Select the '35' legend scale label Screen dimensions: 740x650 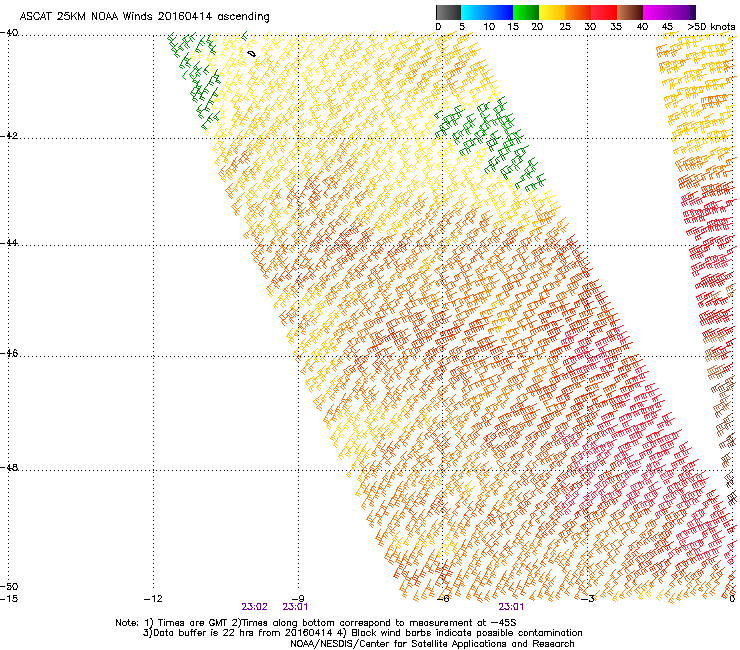(x=616, y=27)
